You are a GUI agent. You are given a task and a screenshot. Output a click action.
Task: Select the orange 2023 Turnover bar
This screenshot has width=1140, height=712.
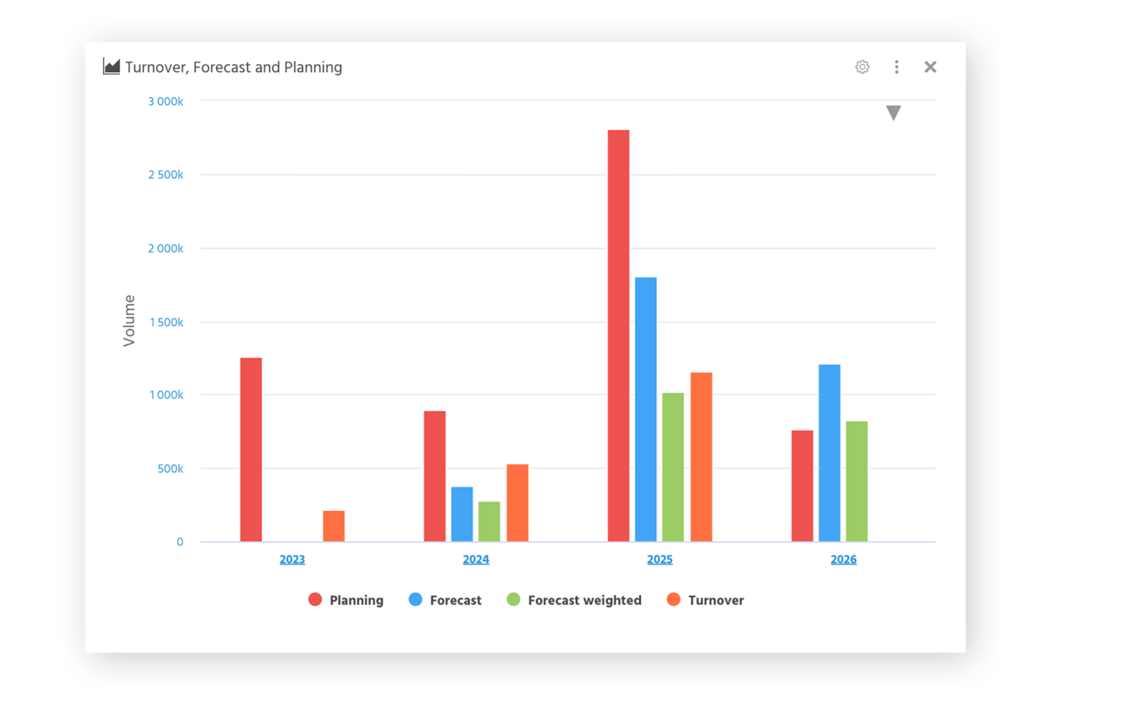pos(334,527)
